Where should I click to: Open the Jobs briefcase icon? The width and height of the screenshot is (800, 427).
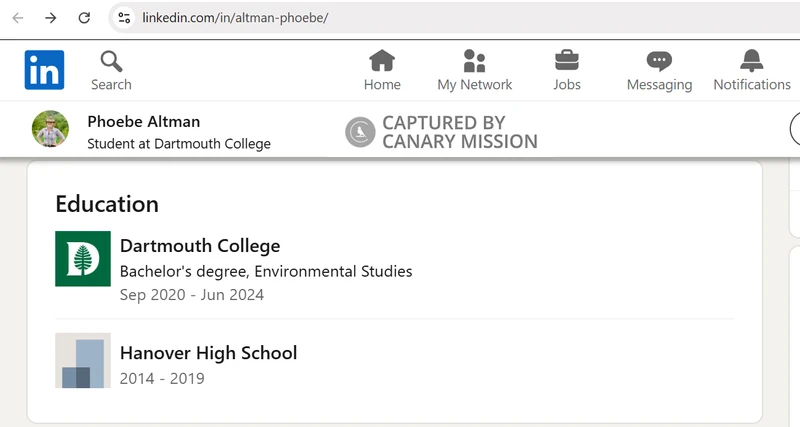[x=567, y=60]
